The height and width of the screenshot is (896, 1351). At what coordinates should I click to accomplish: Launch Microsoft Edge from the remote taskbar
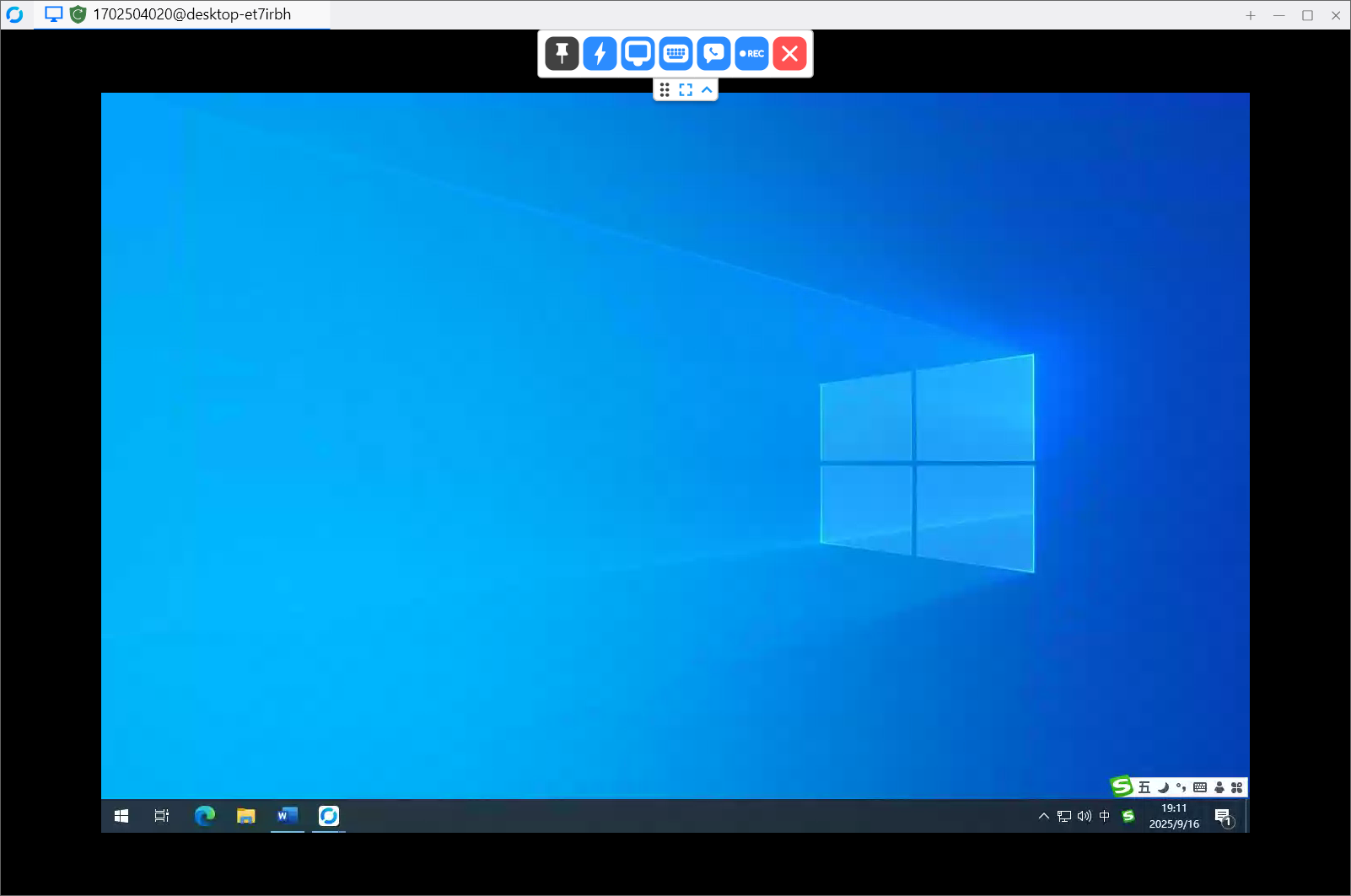[x=205, y=816]
